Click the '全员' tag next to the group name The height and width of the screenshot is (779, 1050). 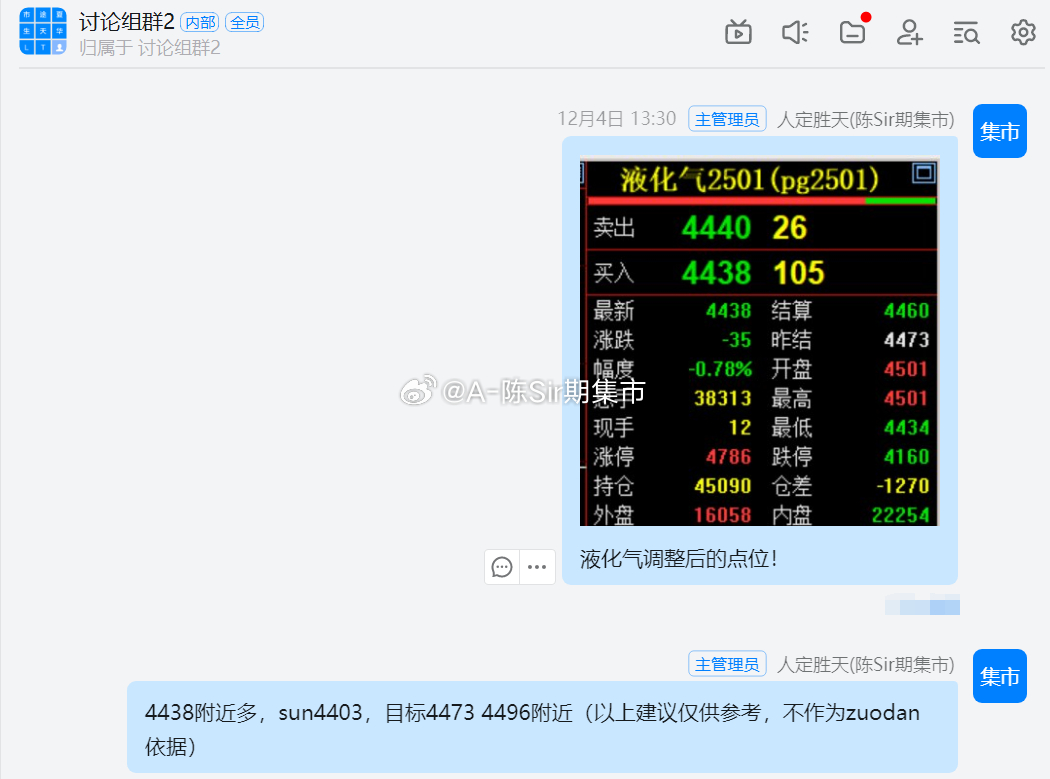(245, 21)
